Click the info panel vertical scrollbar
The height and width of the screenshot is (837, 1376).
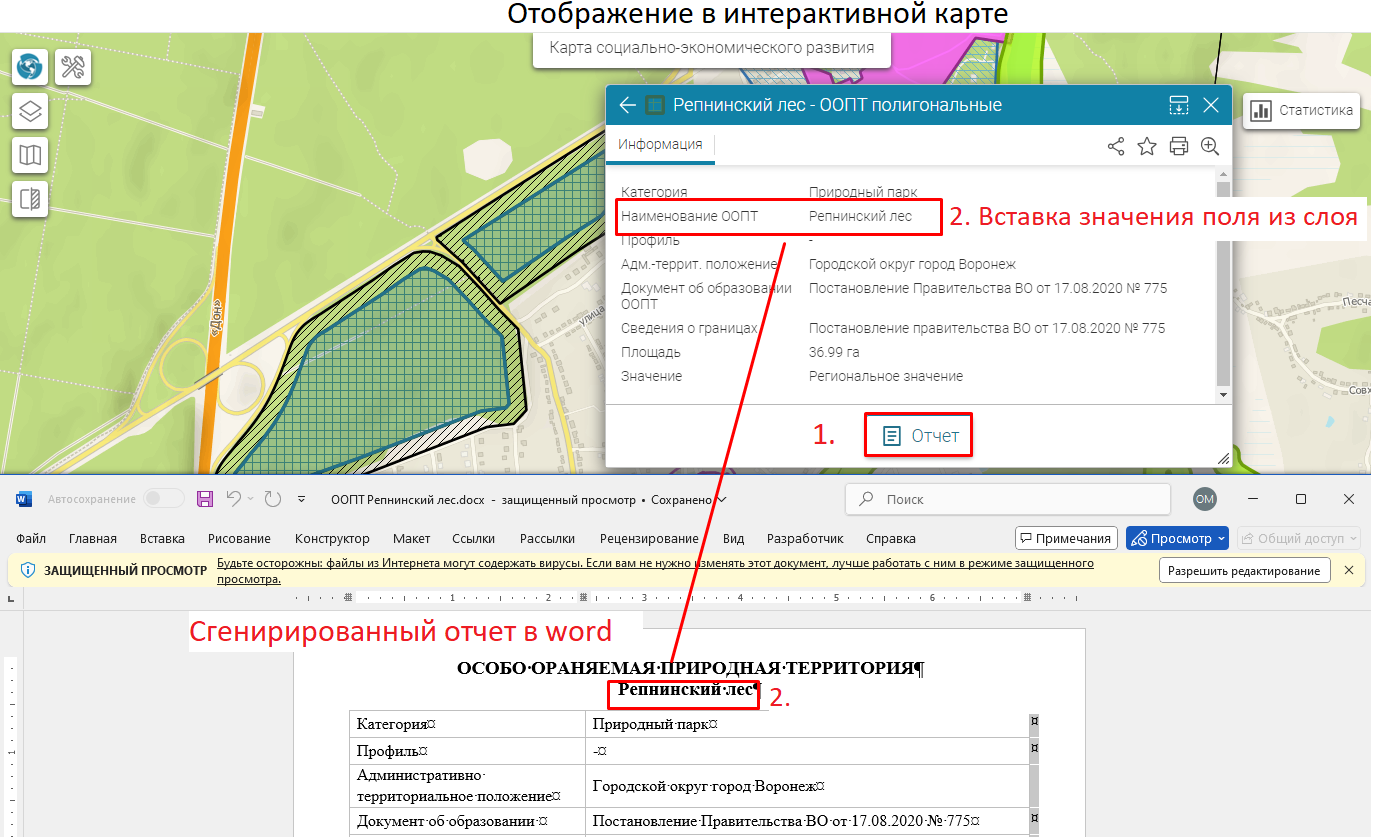(x=1223, y=290)
